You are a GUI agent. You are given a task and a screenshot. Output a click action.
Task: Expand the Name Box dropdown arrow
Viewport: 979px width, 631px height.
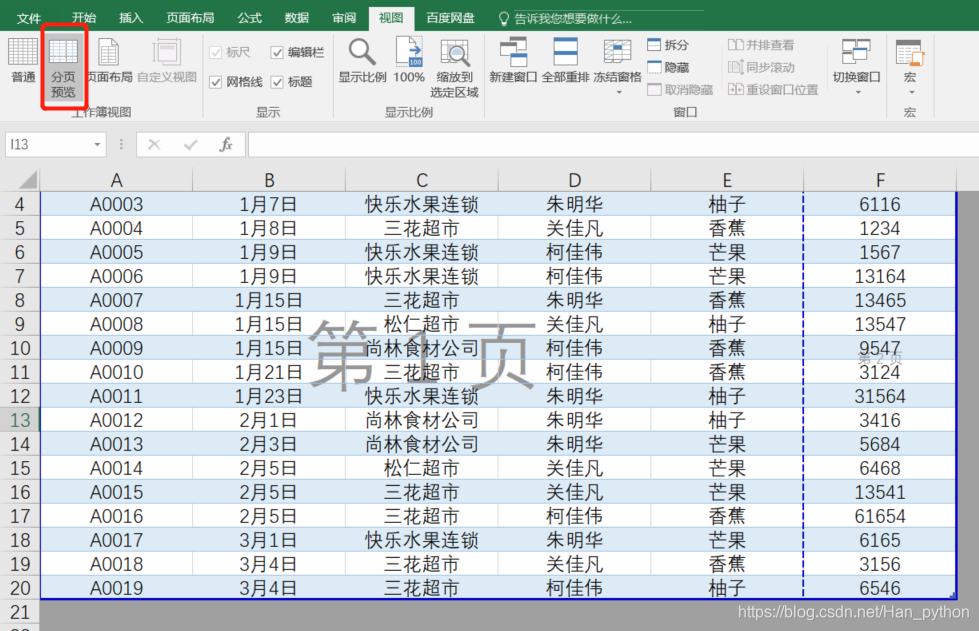coord(97,145)
